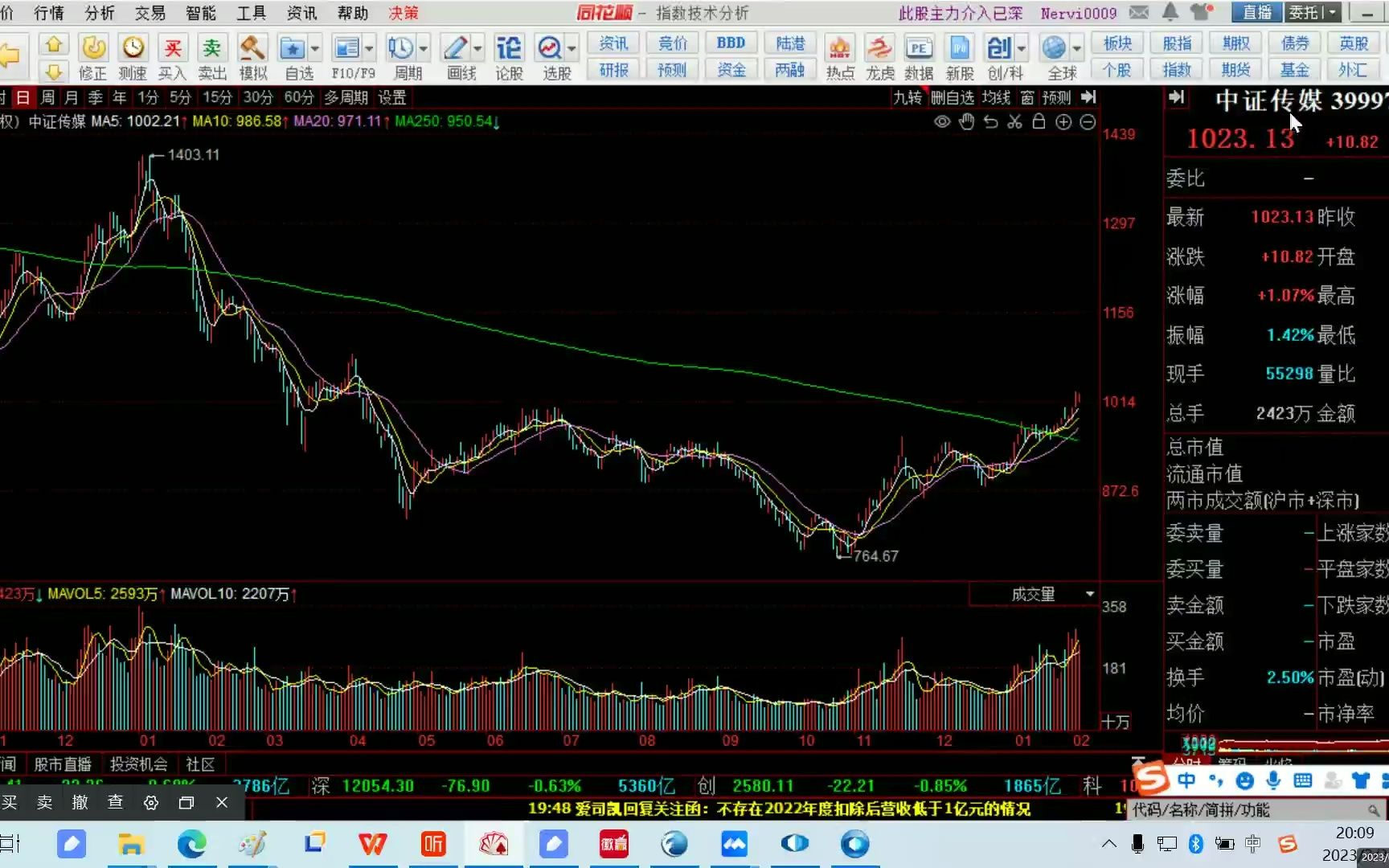Switch chart to 月 monthly period
Image resolution: width=1389 pixels, height=868 pixels.
(x=72, y=97)
